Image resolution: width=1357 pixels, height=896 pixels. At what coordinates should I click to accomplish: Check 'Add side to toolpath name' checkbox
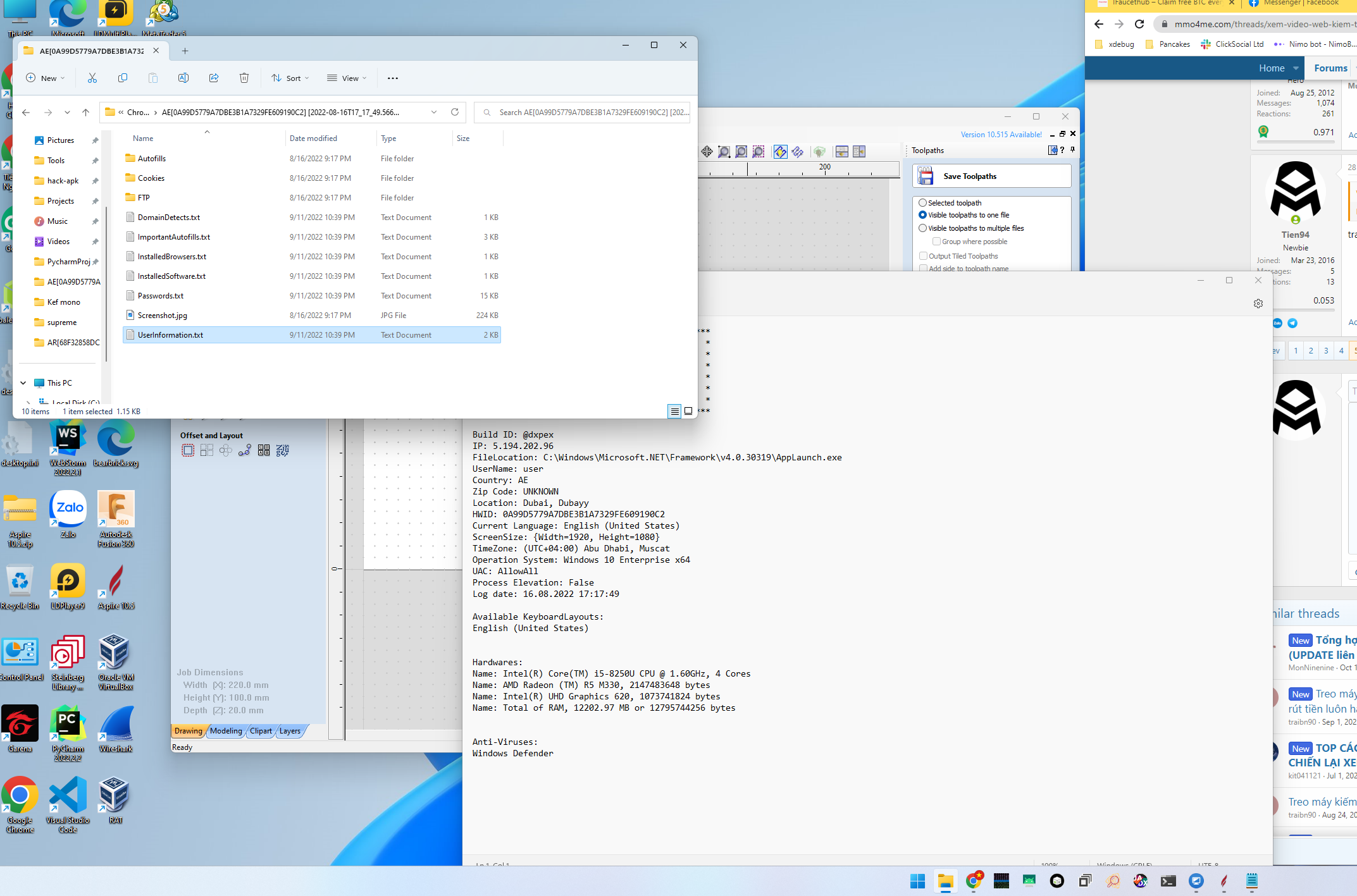pos(923,268)
